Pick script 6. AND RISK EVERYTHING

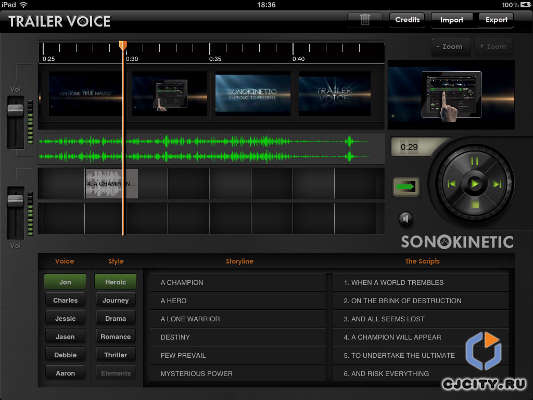tap(422, 373)
